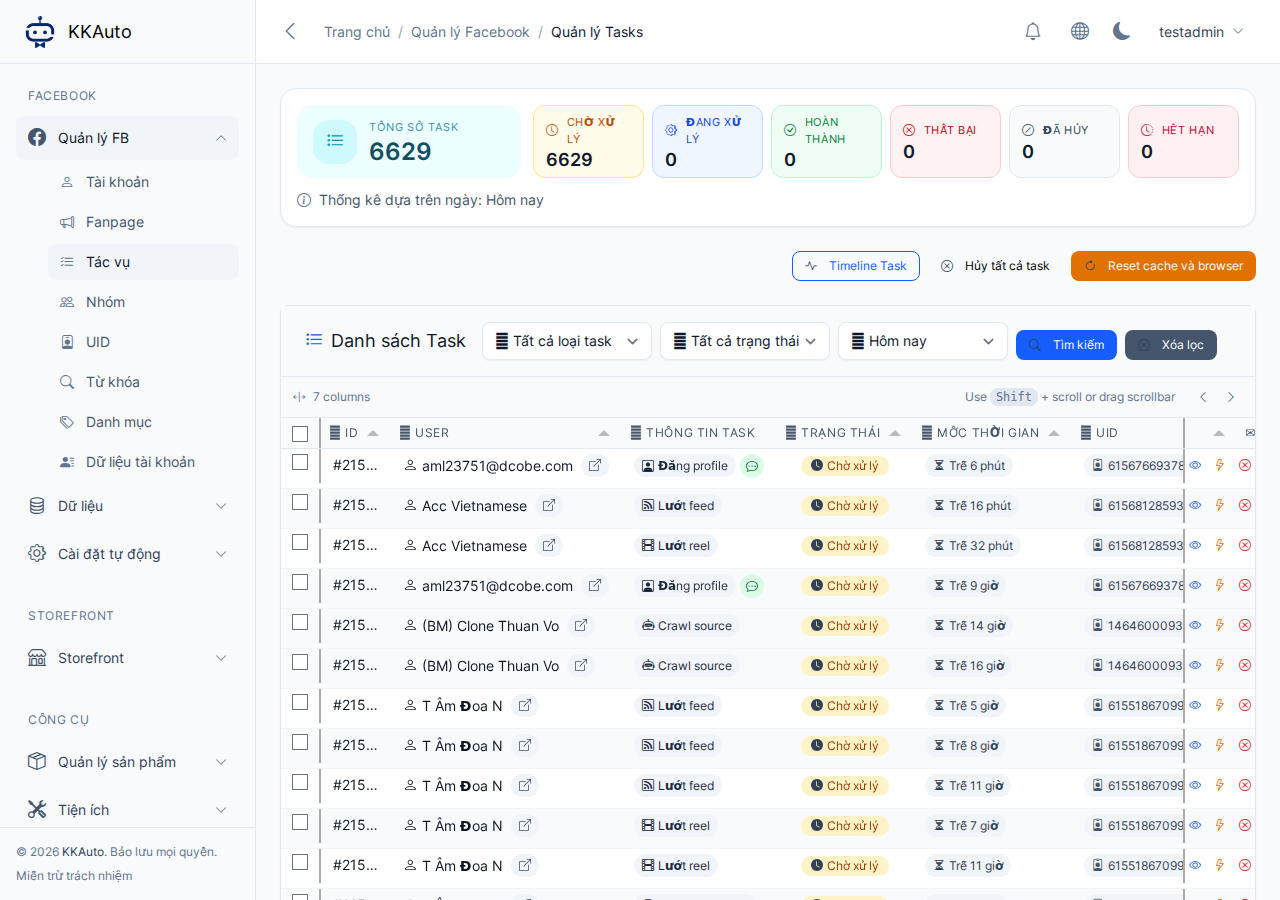Open the testadmin user menu

[1201, 32]
